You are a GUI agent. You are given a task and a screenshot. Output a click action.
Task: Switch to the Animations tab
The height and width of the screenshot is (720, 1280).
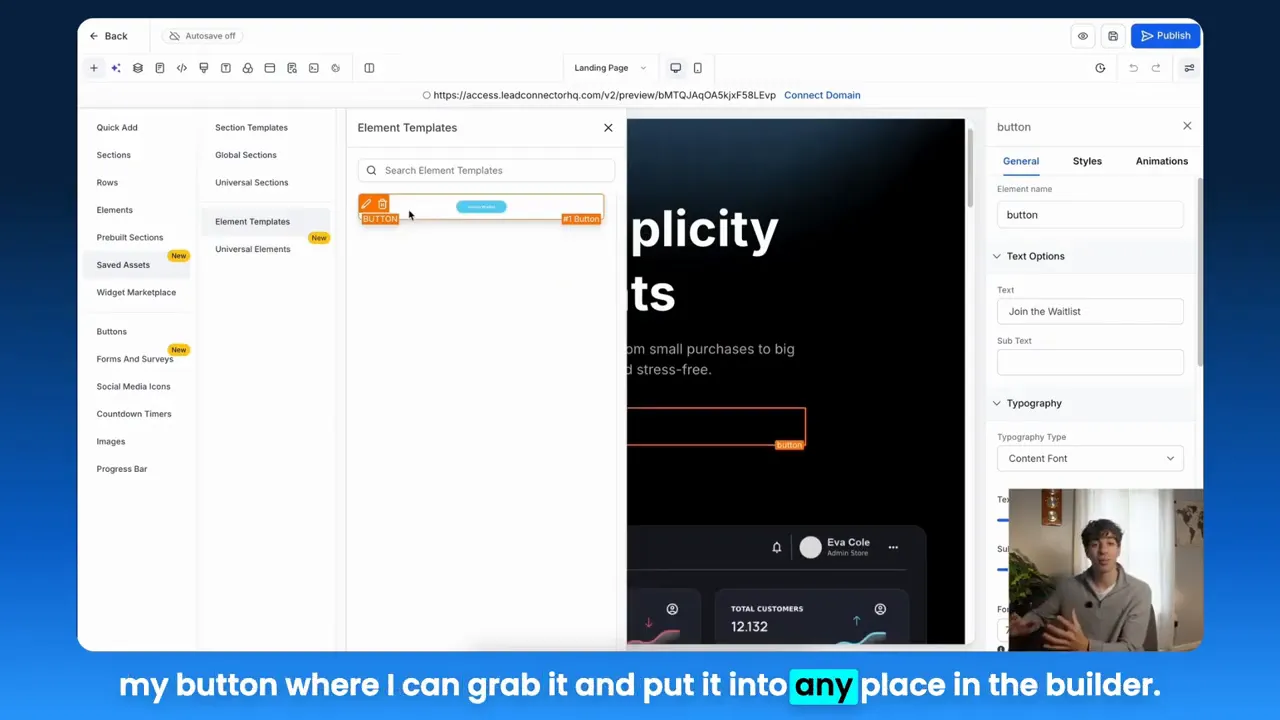coord(1162,161)
